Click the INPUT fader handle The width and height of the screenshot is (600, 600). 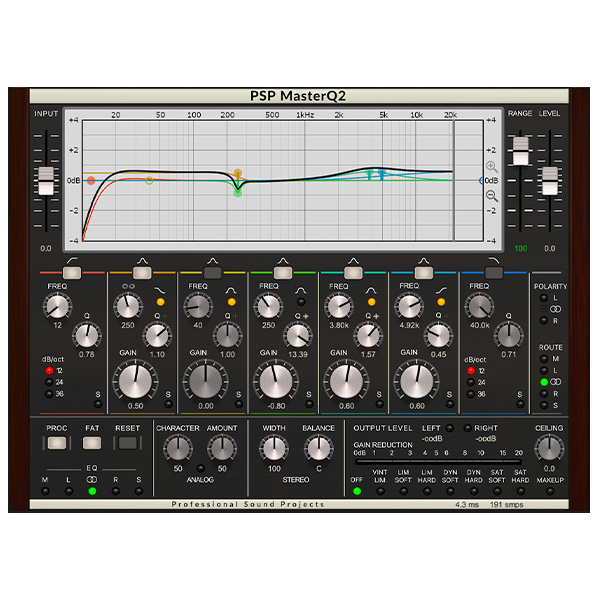pos(46,181)
